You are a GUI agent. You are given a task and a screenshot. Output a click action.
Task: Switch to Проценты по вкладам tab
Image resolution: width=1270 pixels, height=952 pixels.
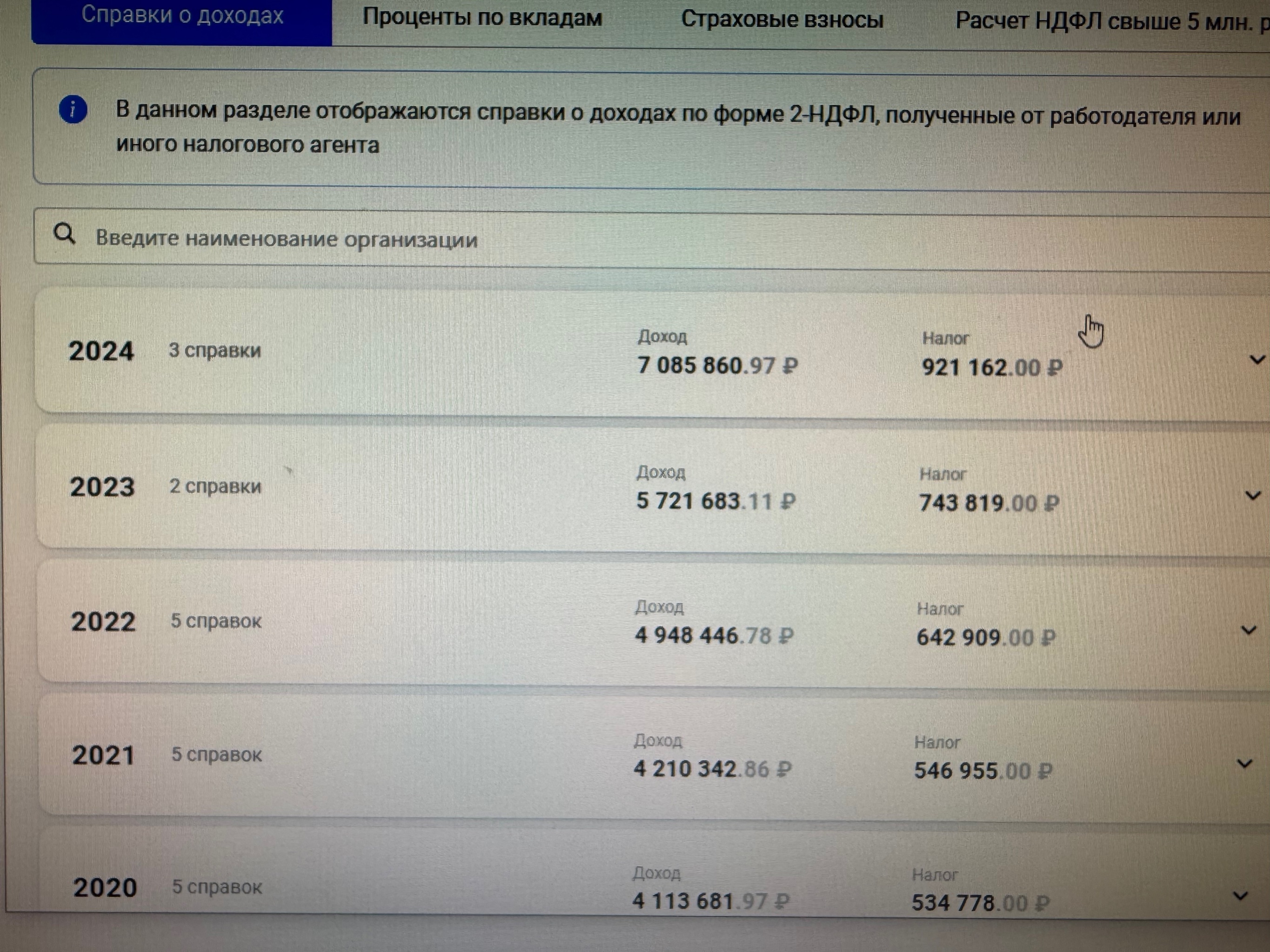click(x=482, y=18)
